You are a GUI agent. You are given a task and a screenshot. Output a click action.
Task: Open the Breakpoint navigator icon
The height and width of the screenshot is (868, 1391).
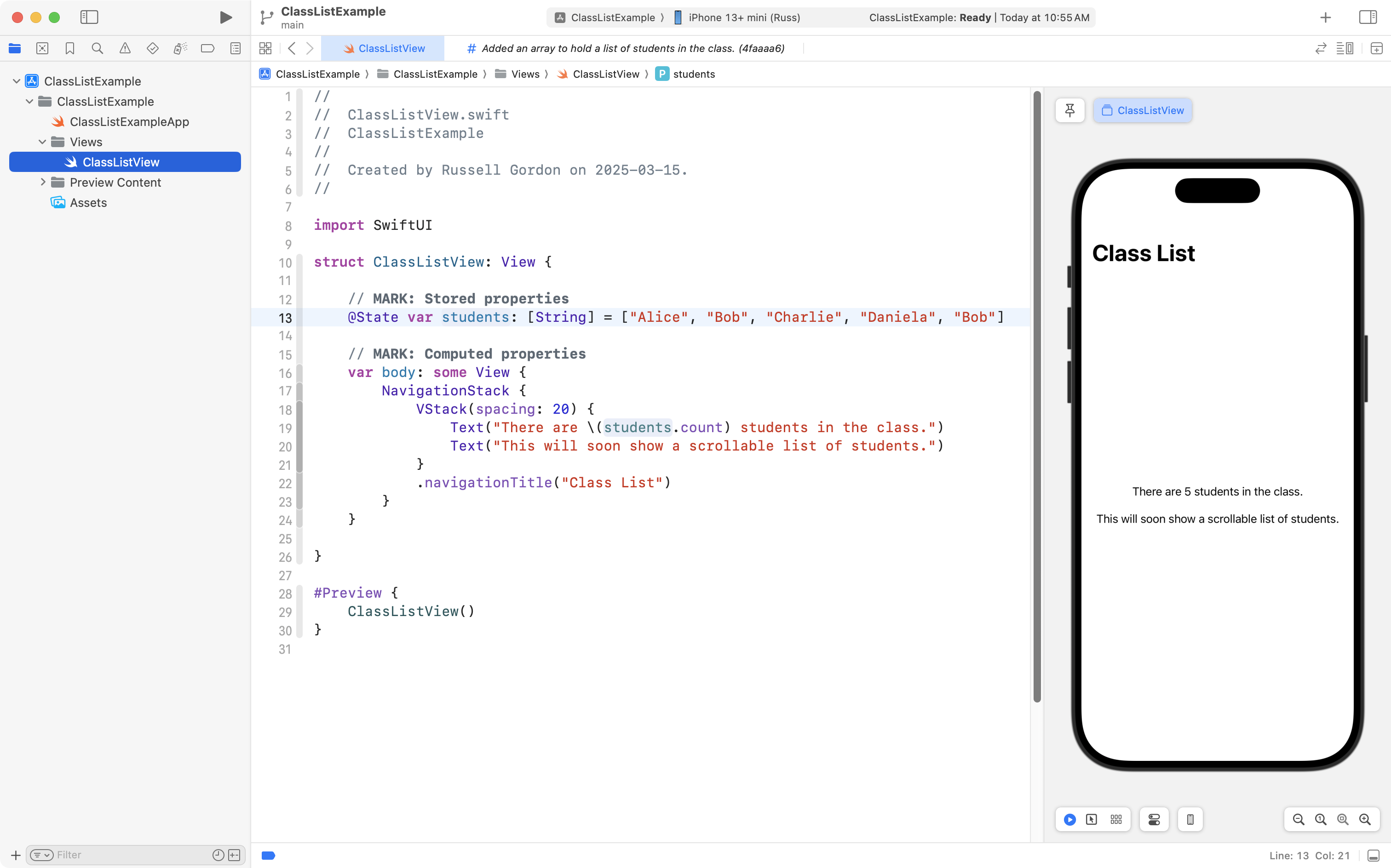207,49
